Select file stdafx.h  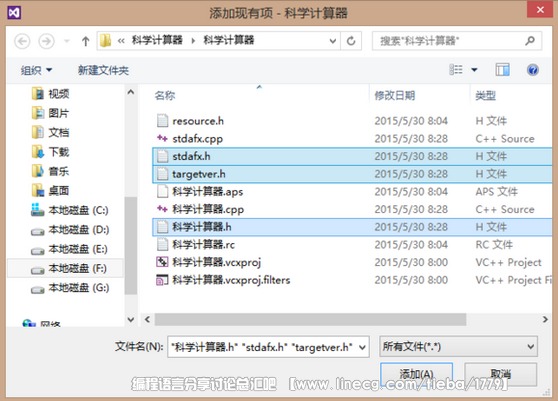tap(352, 156)
